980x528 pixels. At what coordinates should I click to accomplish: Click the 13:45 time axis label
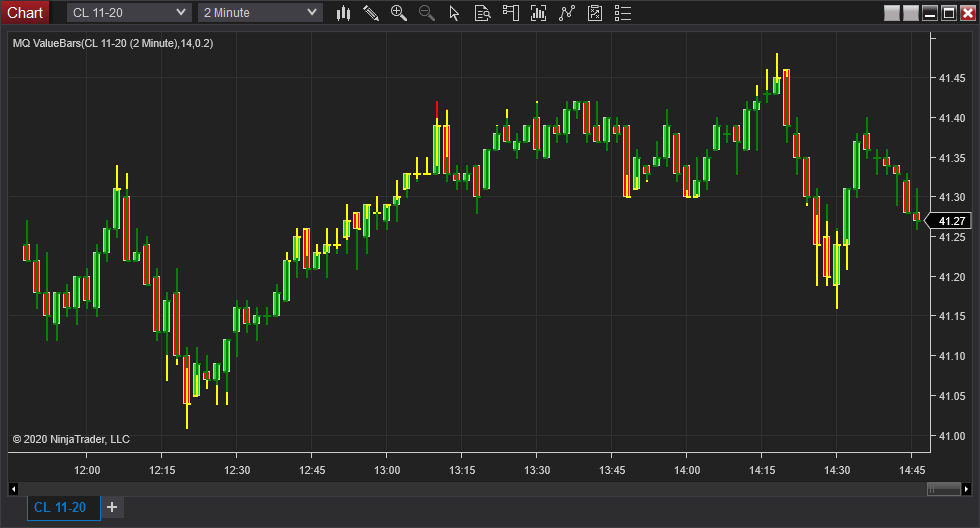612,470
